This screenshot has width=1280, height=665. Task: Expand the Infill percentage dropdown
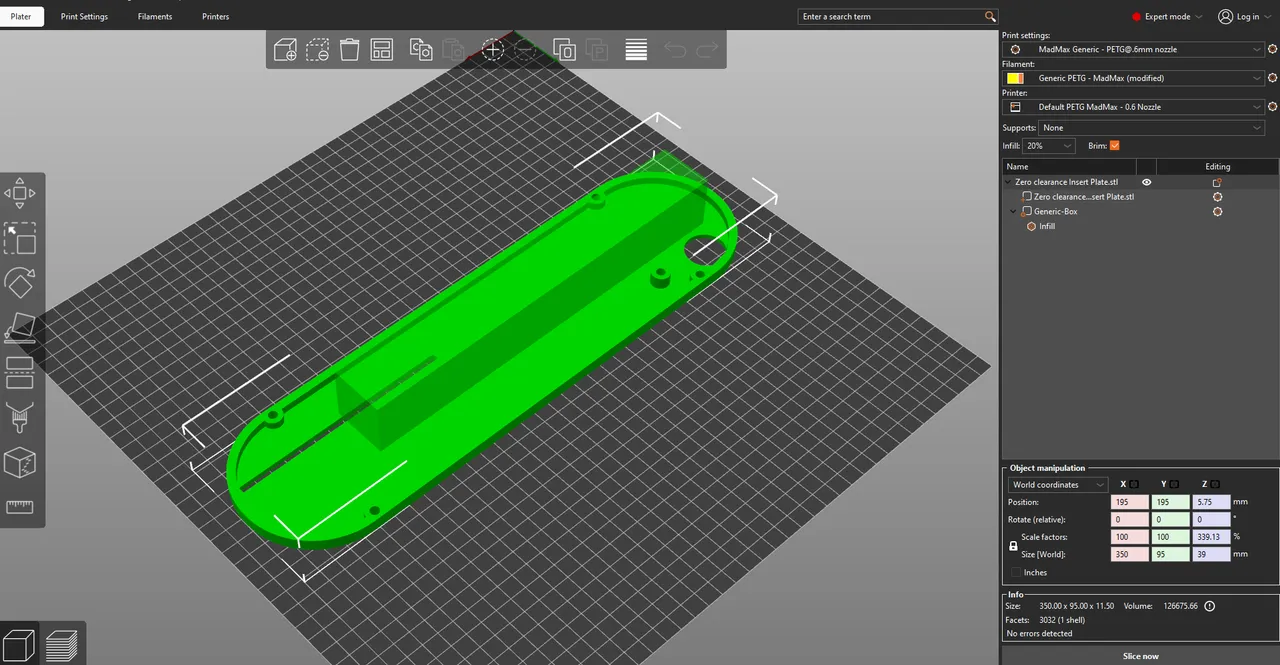pyautogui.click(x=1048, y=146)
